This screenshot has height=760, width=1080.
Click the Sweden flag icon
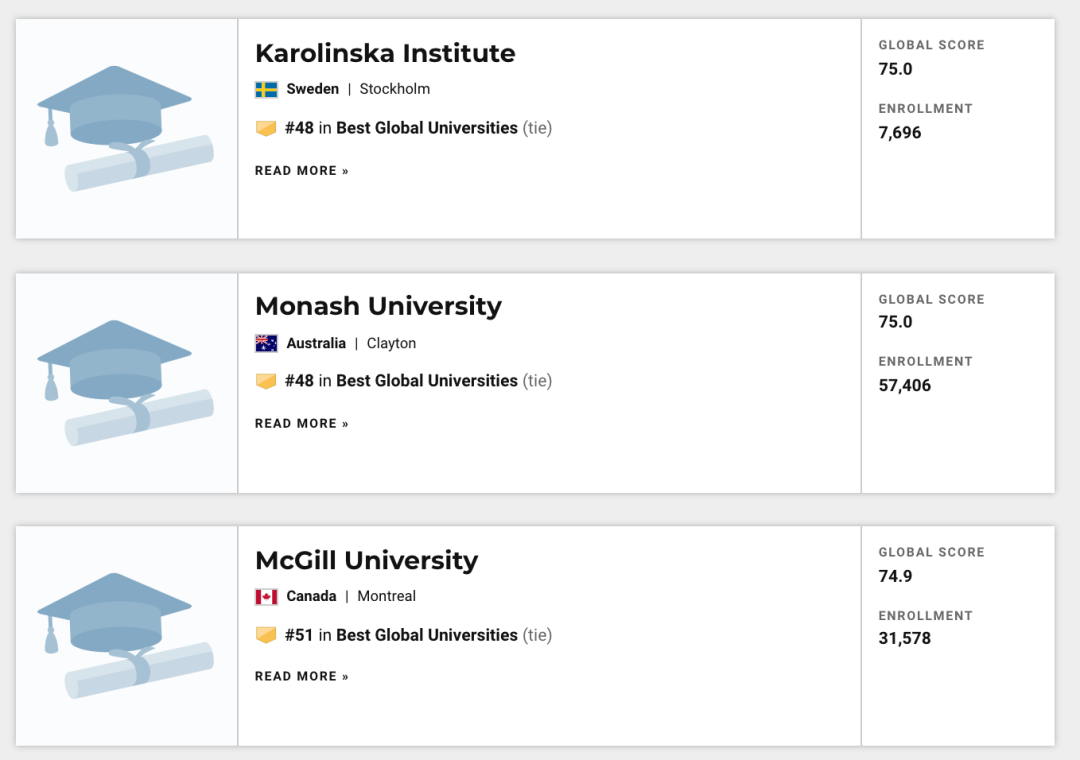(x=266, y=89)
